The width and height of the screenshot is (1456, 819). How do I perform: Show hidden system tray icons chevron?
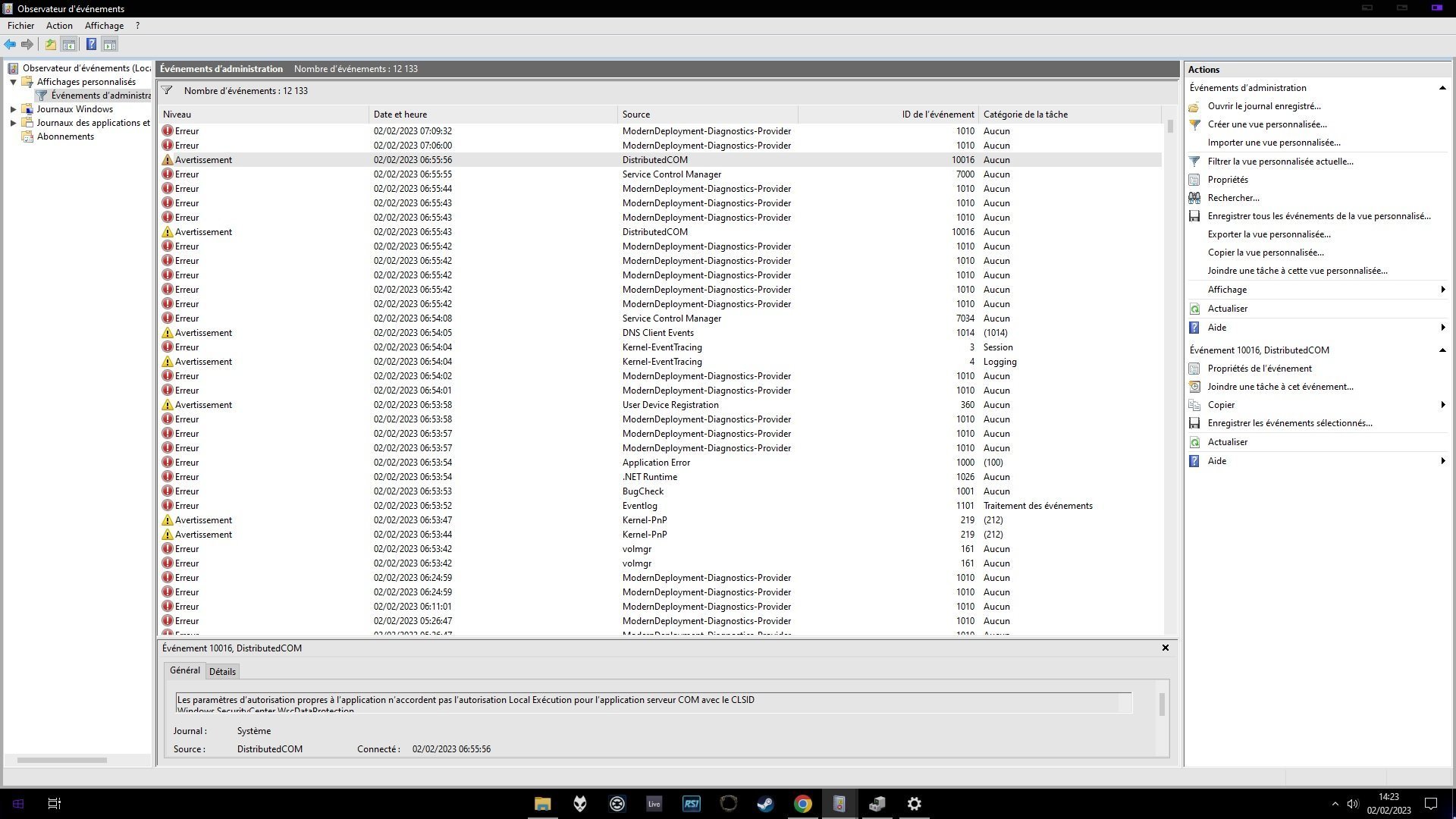point(1335,804)
